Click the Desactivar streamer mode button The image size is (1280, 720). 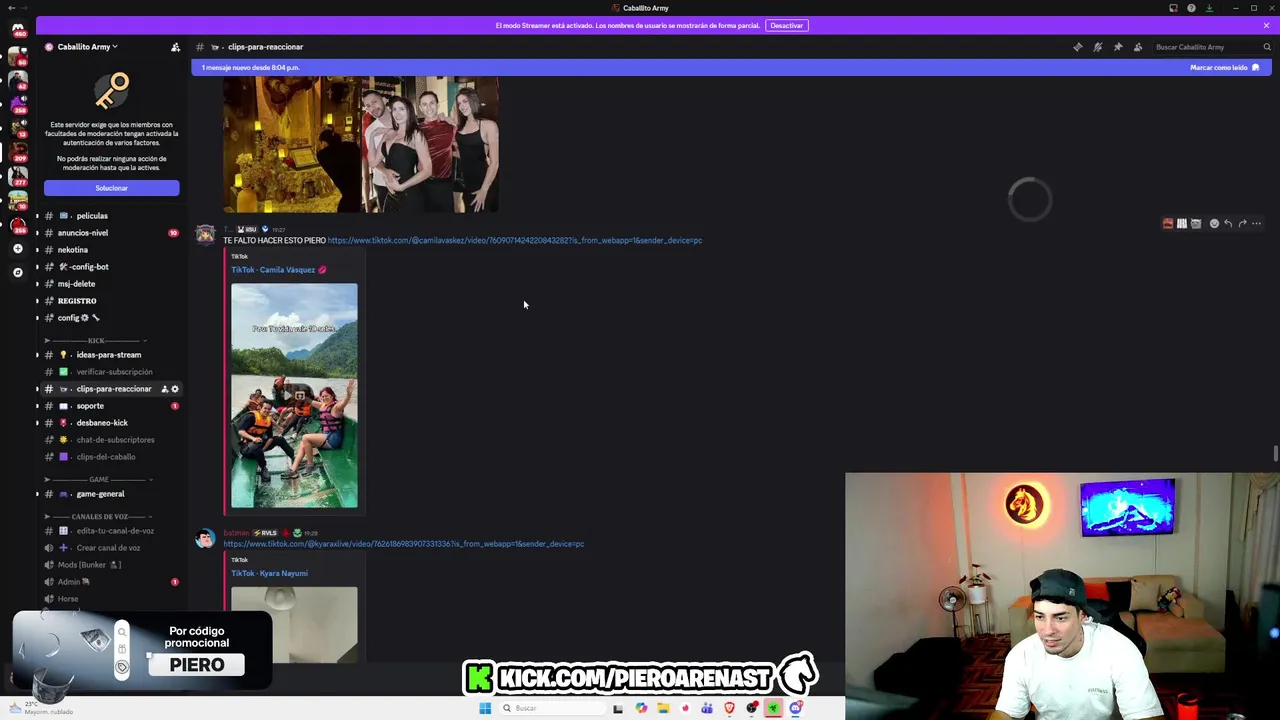[x=786, y=25]
